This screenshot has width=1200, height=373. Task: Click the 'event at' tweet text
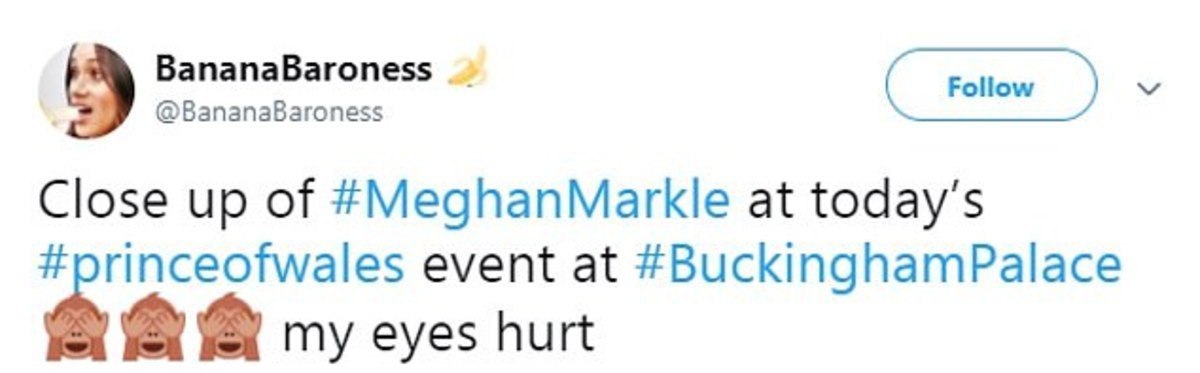tap(519, 266)
